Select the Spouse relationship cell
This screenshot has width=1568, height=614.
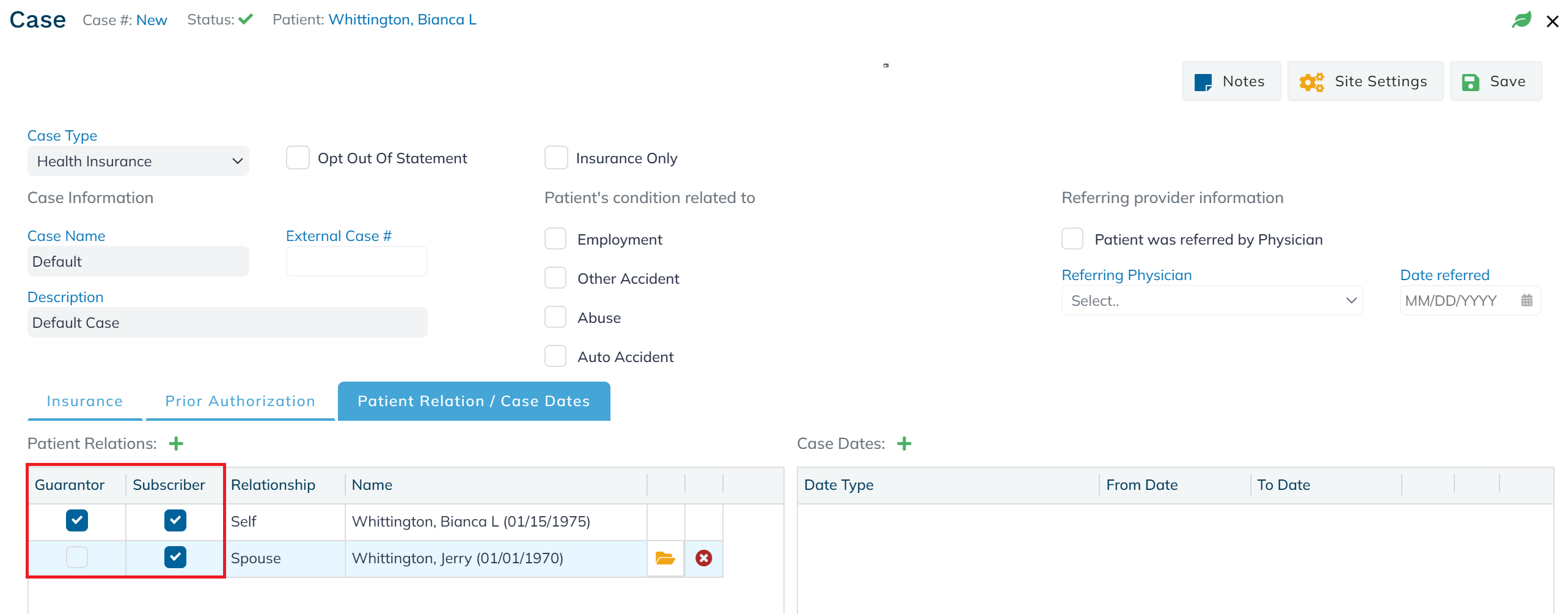tap(285, 558)
